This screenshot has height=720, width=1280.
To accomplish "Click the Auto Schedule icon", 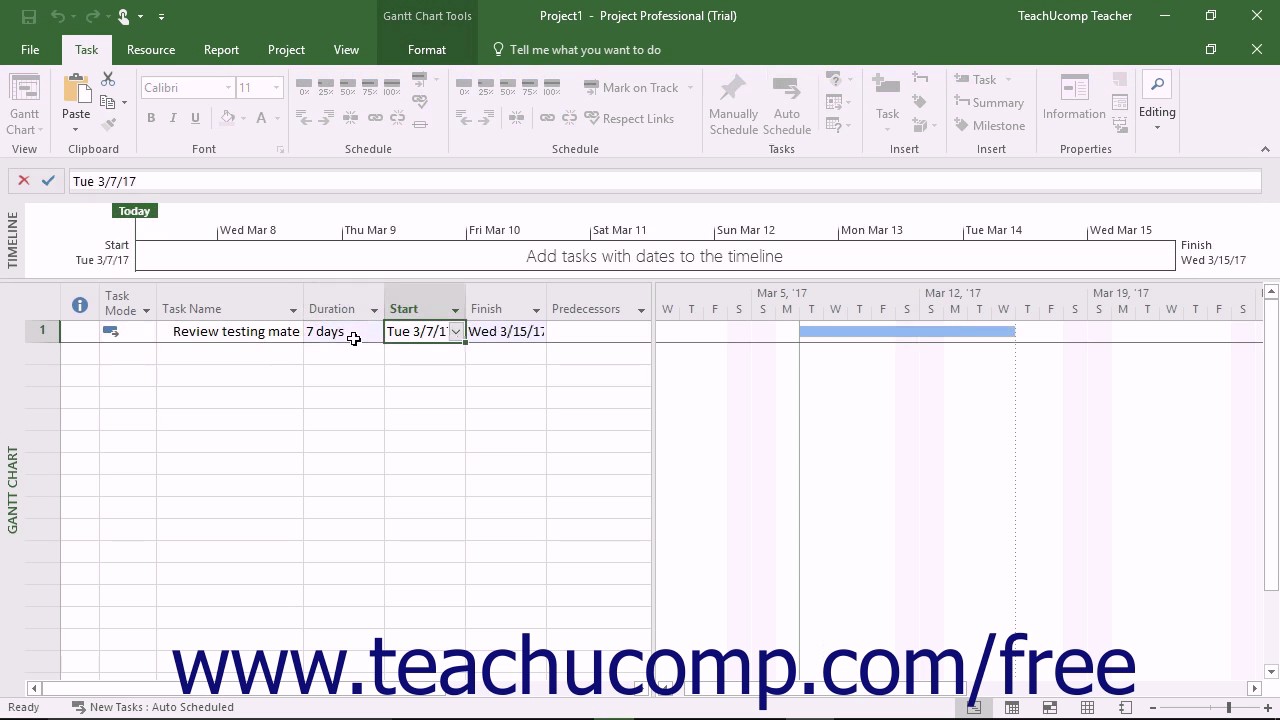I will tap(787, 89).
